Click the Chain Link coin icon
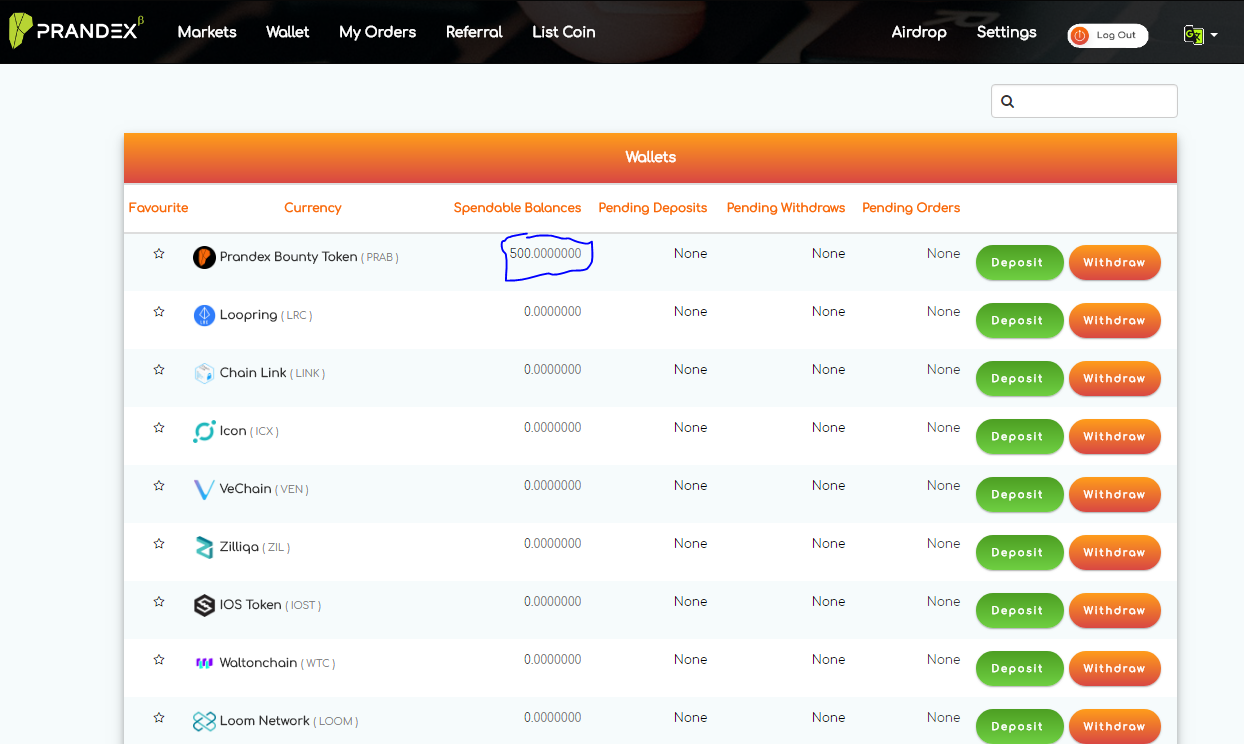 204,373
